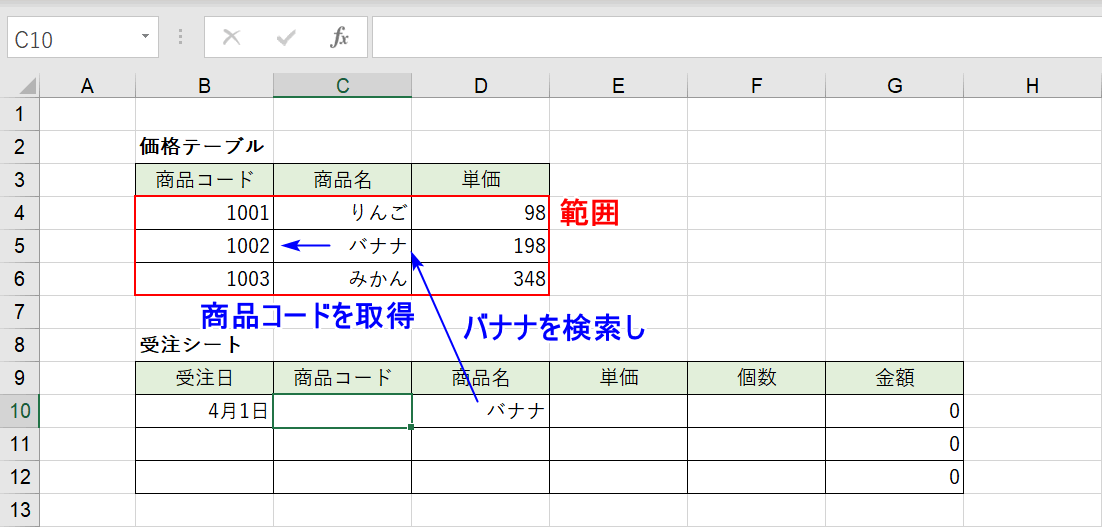Click the cell containing 1001
The image size is (1102, 527).
point(204,212)
